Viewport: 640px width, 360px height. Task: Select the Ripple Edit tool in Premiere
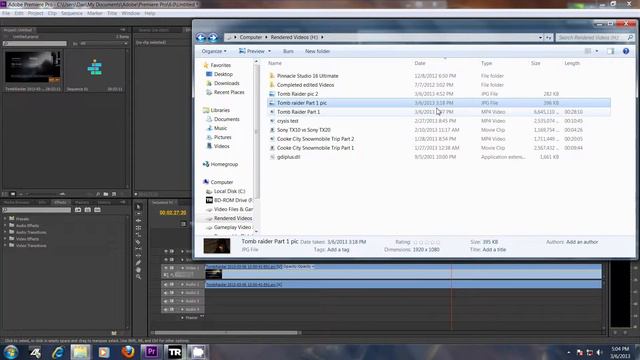(138, 221)
